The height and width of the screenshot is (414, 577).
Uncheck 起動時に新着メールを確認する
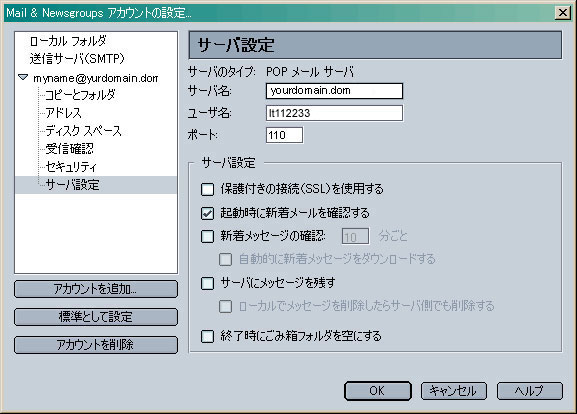tap(208, 213)
